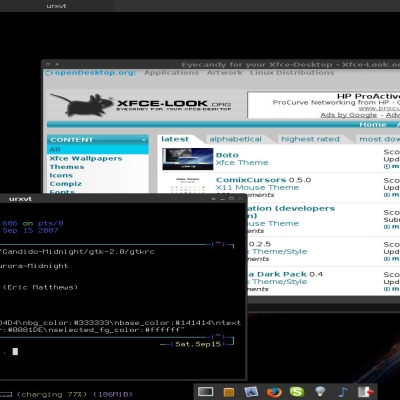400x400 pixels.
Task: Open Skype from the panel
Action: [297, 392]
